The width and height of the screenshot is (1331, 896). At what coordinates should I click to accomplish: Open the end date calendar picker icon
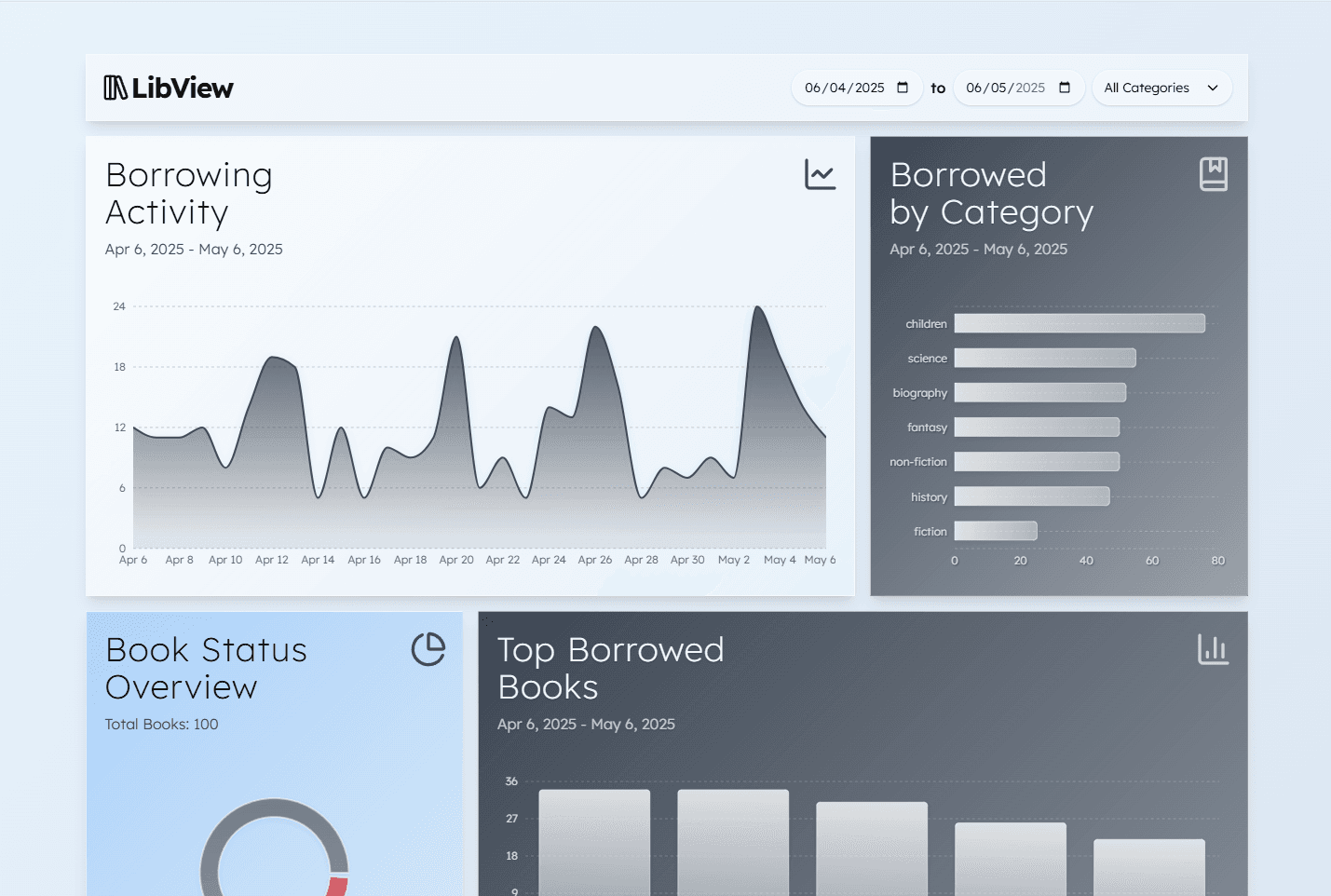click(x=1065, y=88)
